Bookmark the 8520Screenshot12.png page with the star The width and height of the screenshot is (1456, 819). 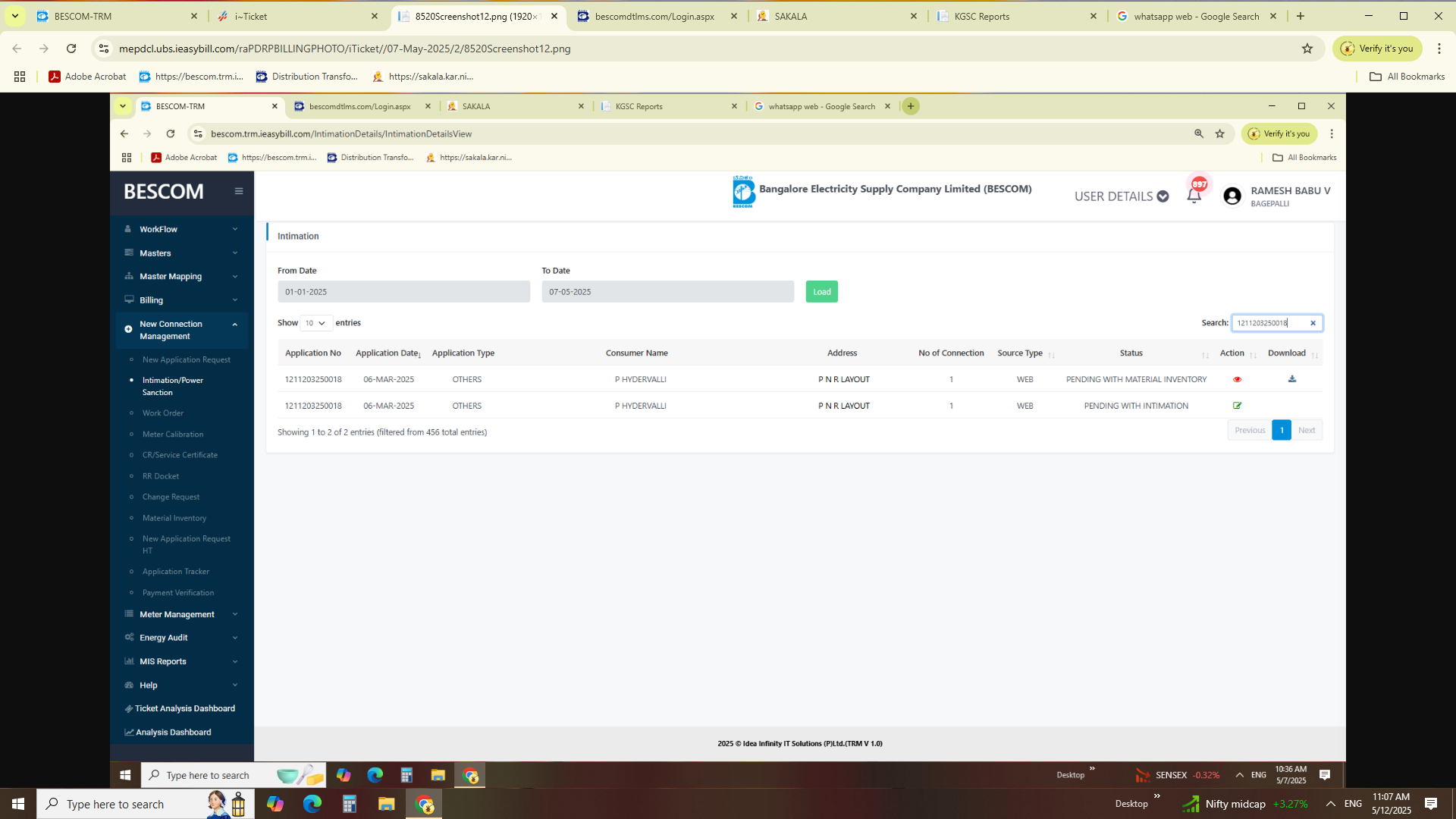pyautogui.click(x=1307, y=49)
